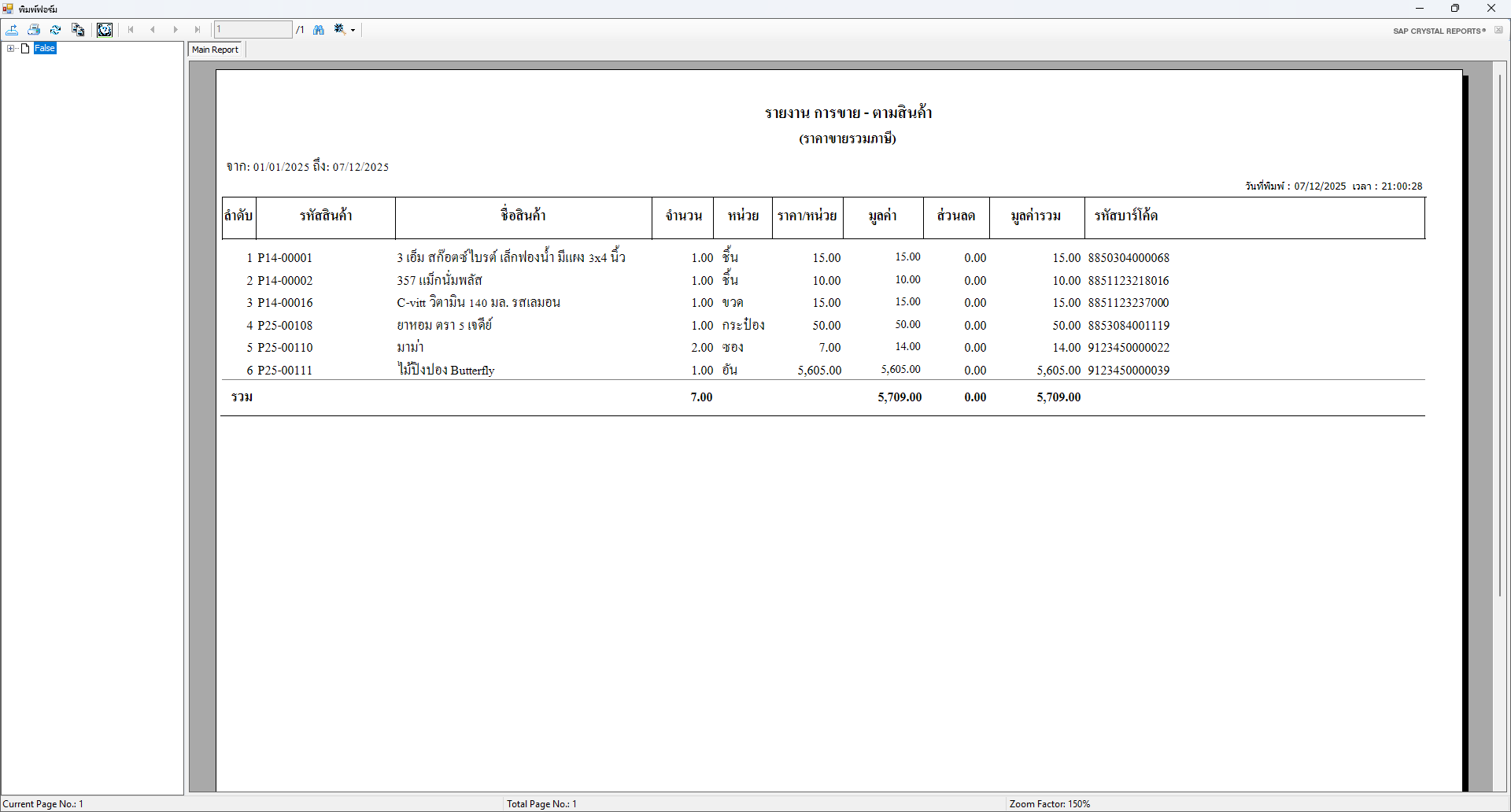Go to the first page
The width and height of the screenshot is (1511, 812).
coord(130,30)
